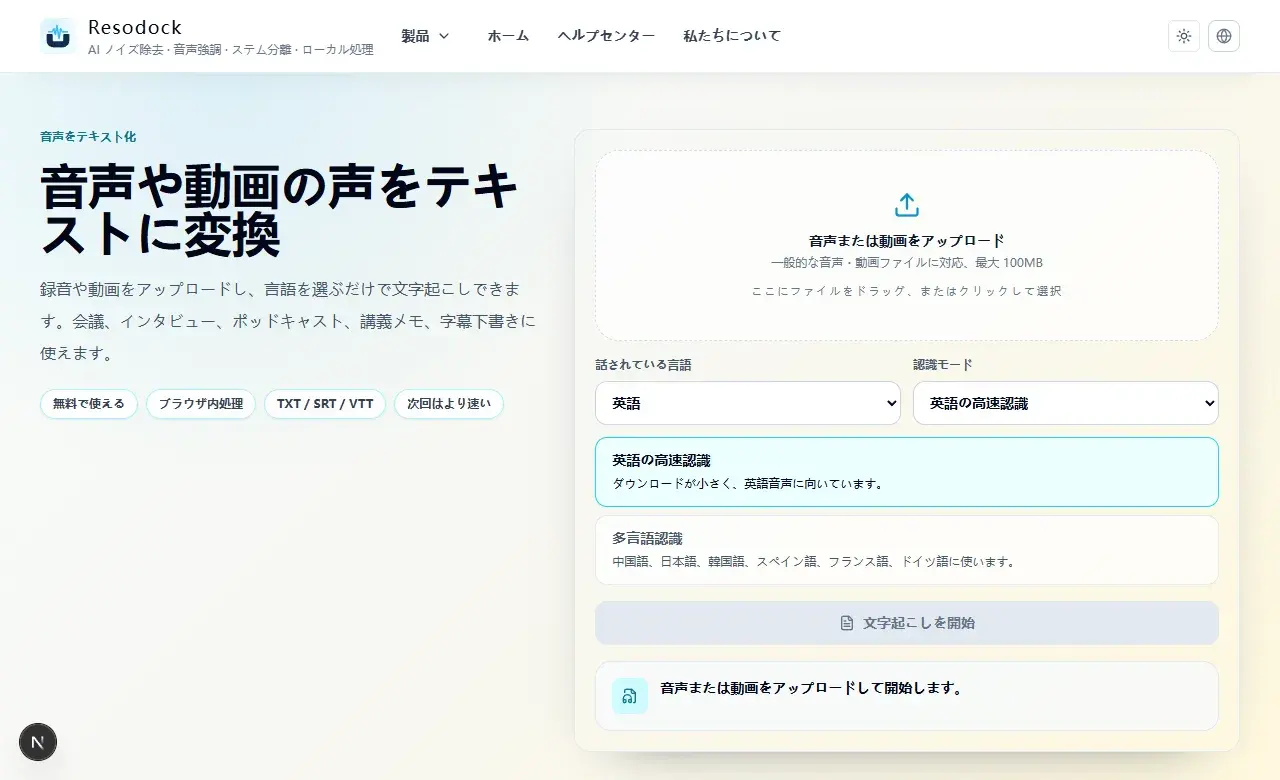The width and height of the screenshot is (1280, 780).
Task: Click the Resodock brand name
Action: pos(135,27)
